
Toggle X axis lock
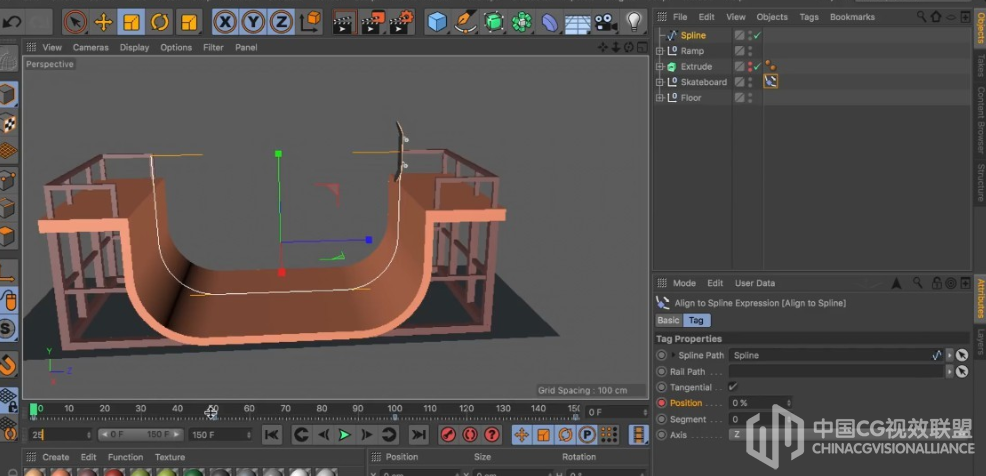(224, 23)
